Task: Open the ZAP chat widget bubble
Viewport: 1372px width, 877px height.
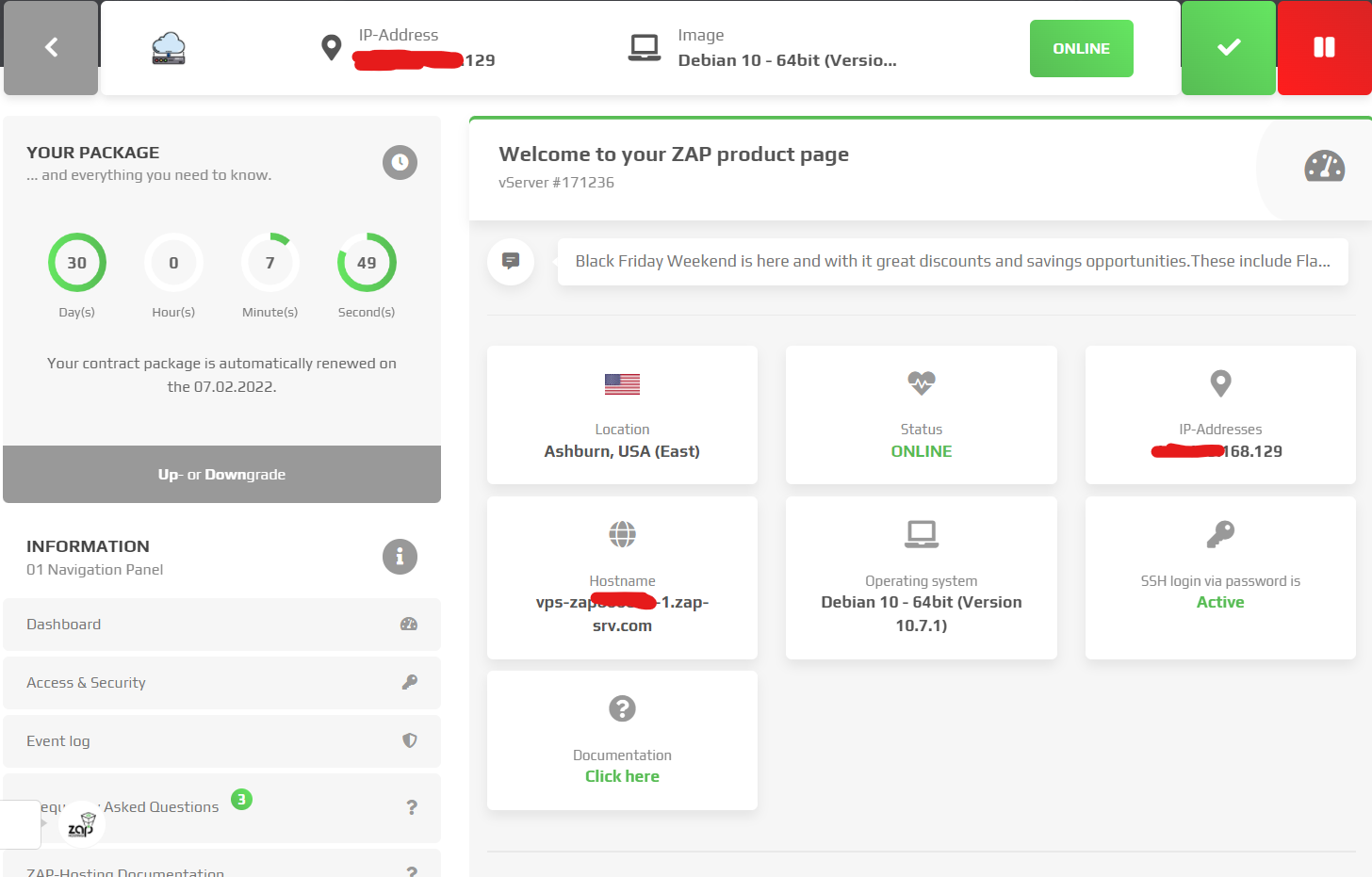Action: (x=82, y=825)
